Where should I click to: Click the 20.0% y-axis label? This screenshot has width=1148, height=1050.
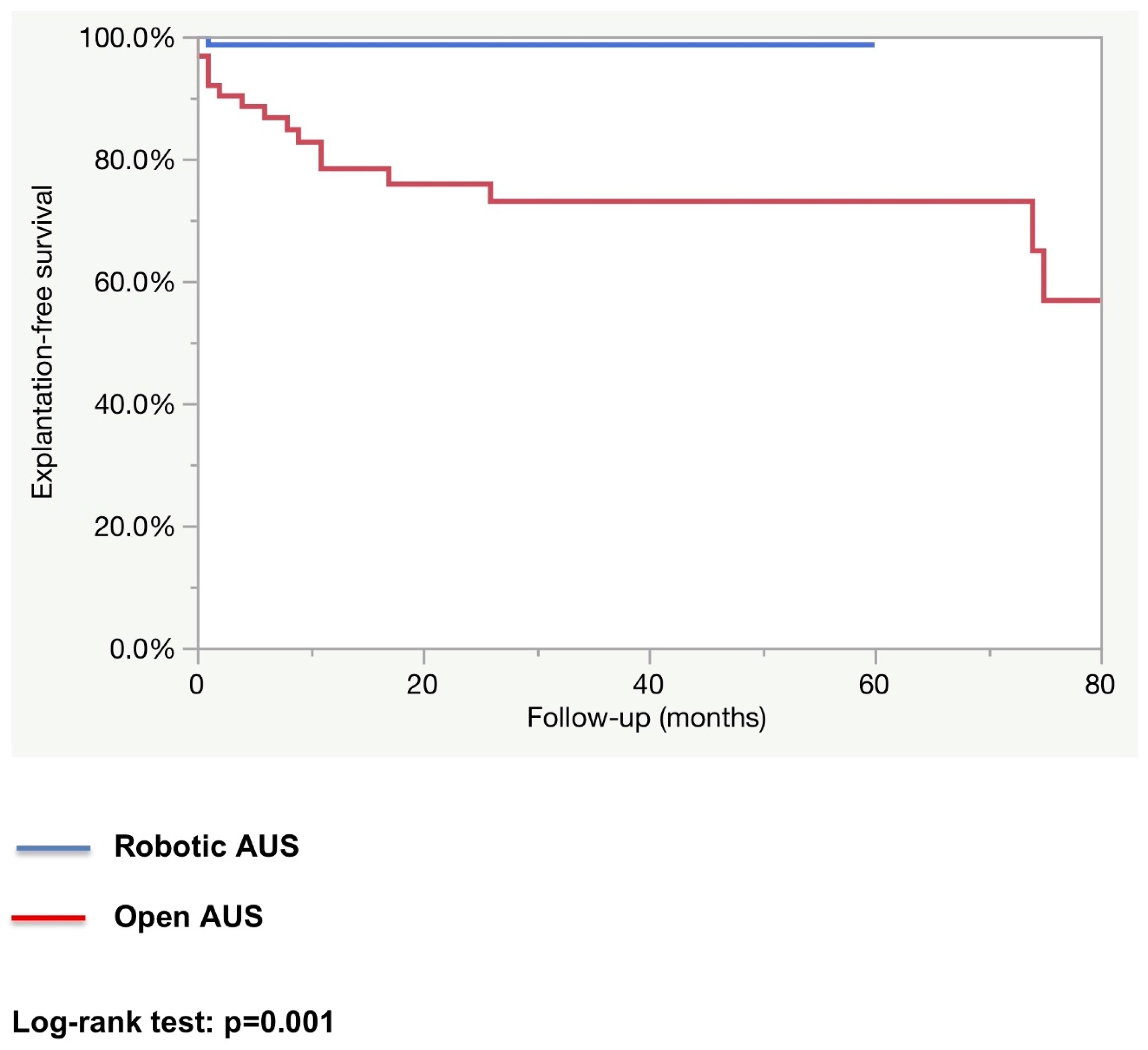134,526
